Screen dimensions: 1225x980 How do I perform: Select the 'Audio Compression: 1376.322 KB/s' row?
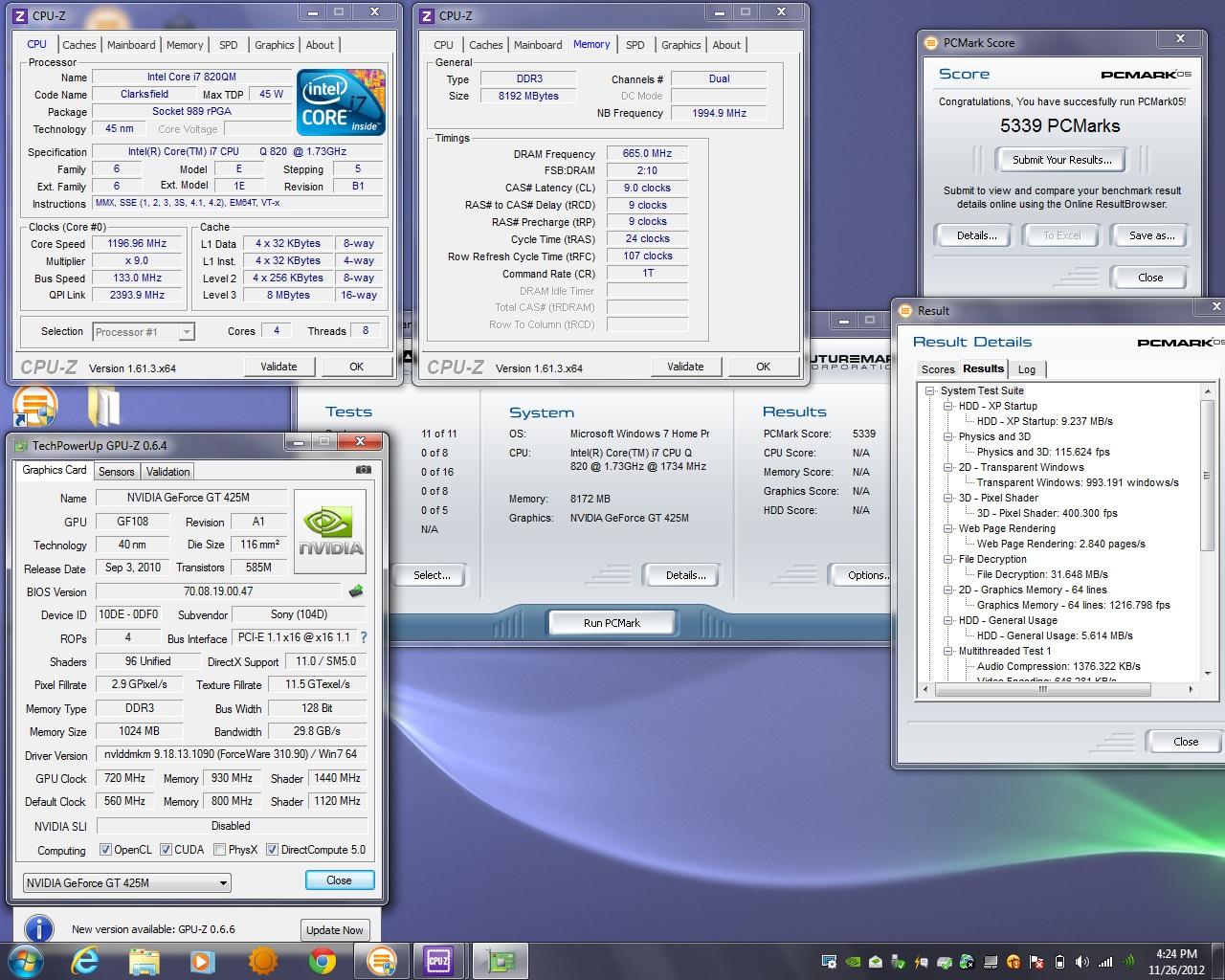pos(1058,666)
